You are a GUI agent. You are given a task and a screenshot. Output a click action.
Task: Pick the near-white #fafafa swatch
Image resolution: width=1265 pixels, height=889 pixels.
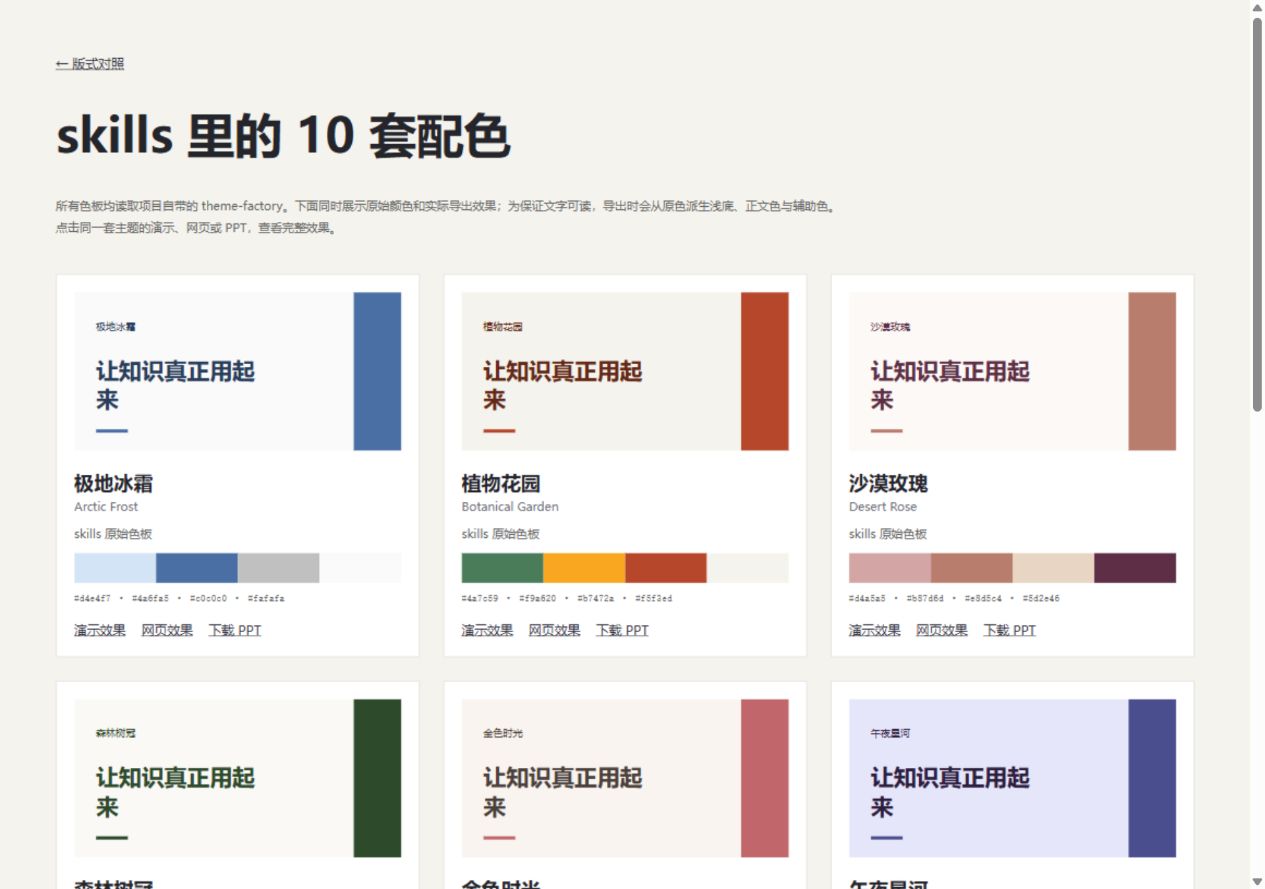(x=360, y=568)
